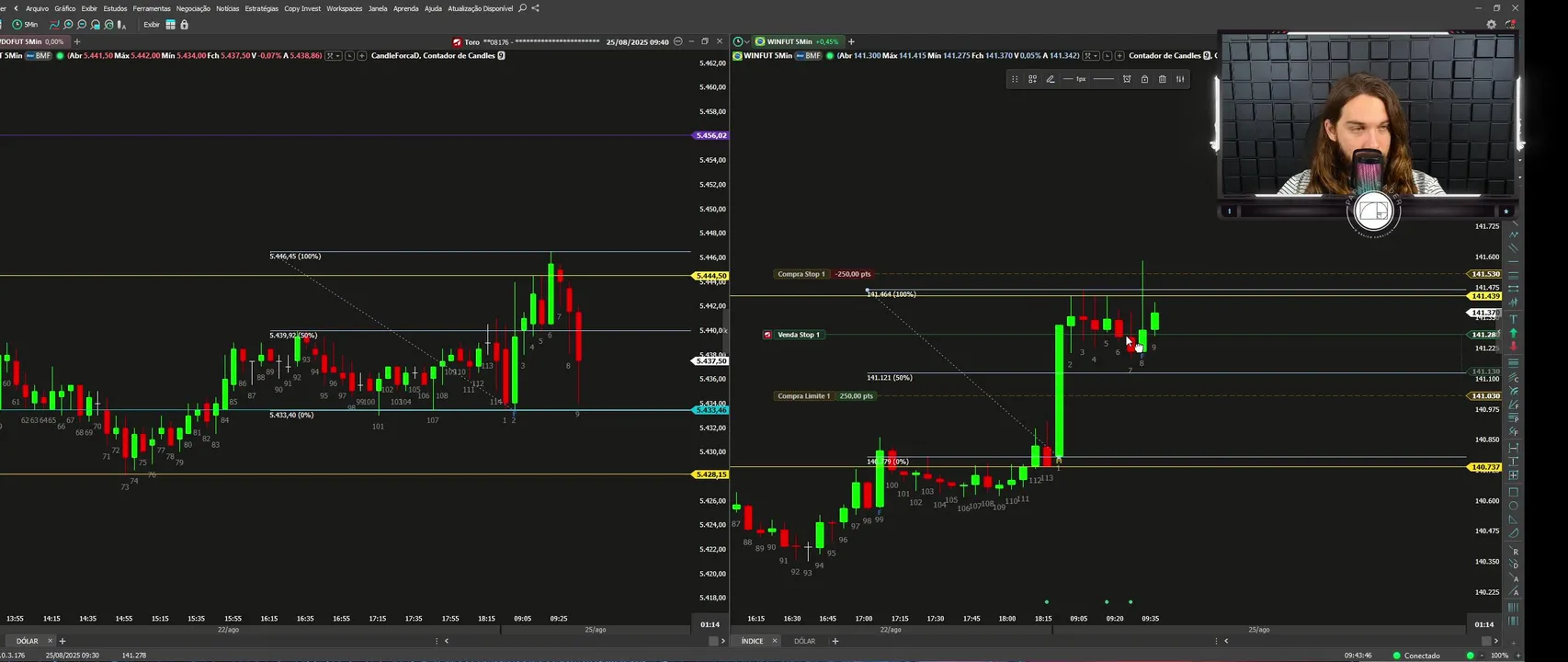This screenshot has width=1568, height=662.
Task: Select the triangle drawing tool in right sidebar
Action: tap(1514, 519)
